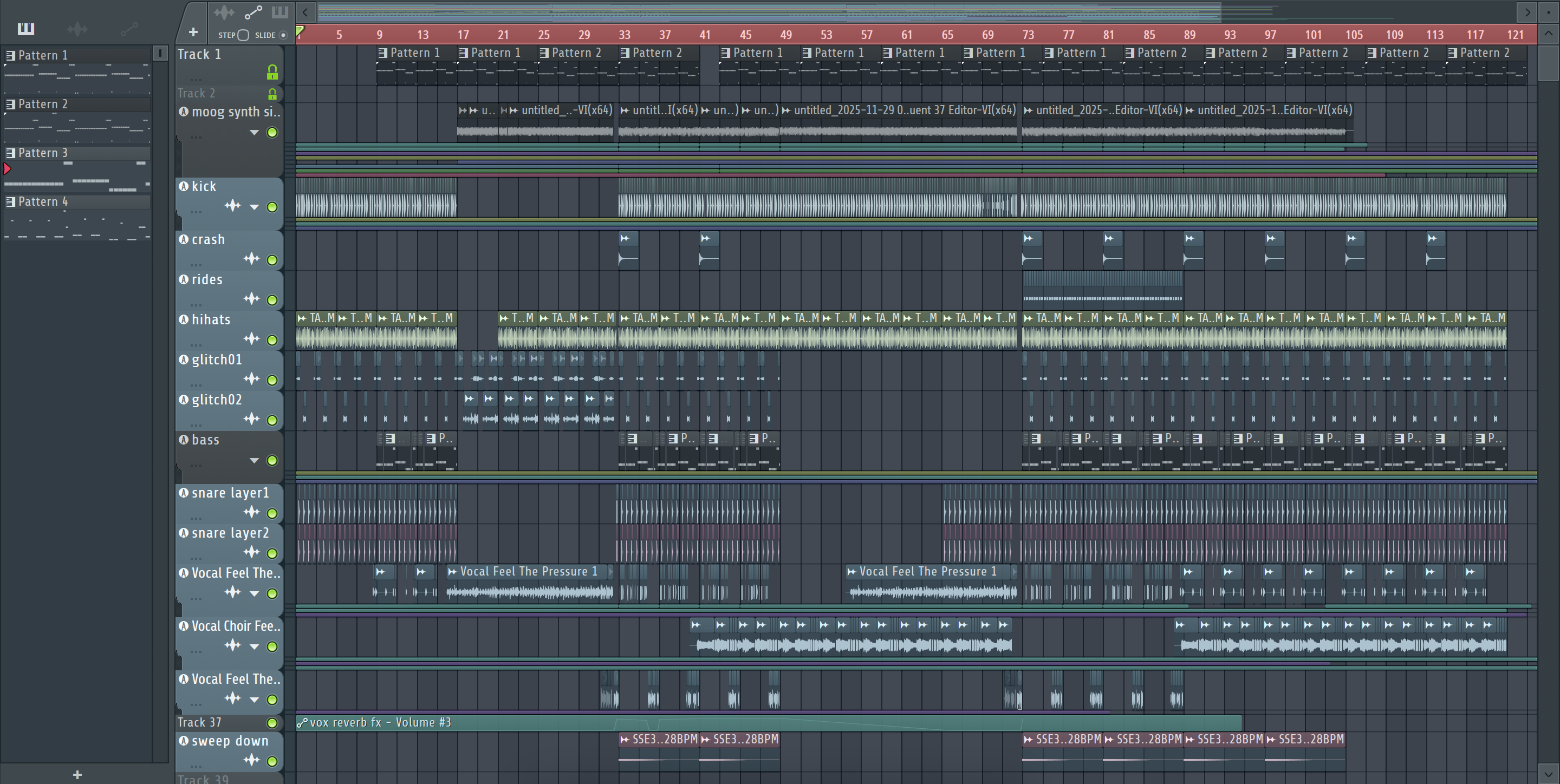Select pattern clip focus icon in playlist header

280,12
